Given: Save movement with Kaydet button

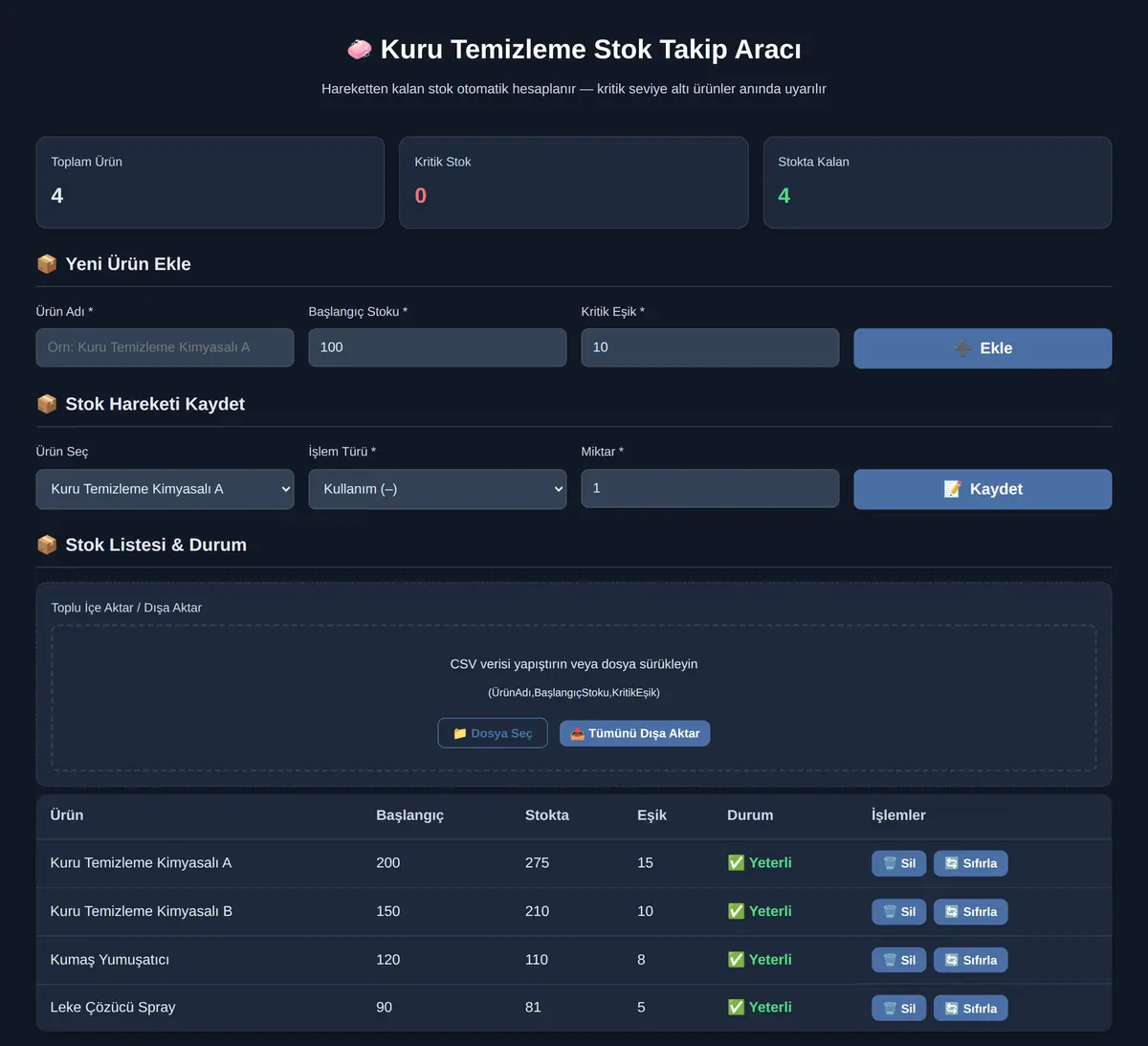Looking at the screenshot, I should 982,489.
